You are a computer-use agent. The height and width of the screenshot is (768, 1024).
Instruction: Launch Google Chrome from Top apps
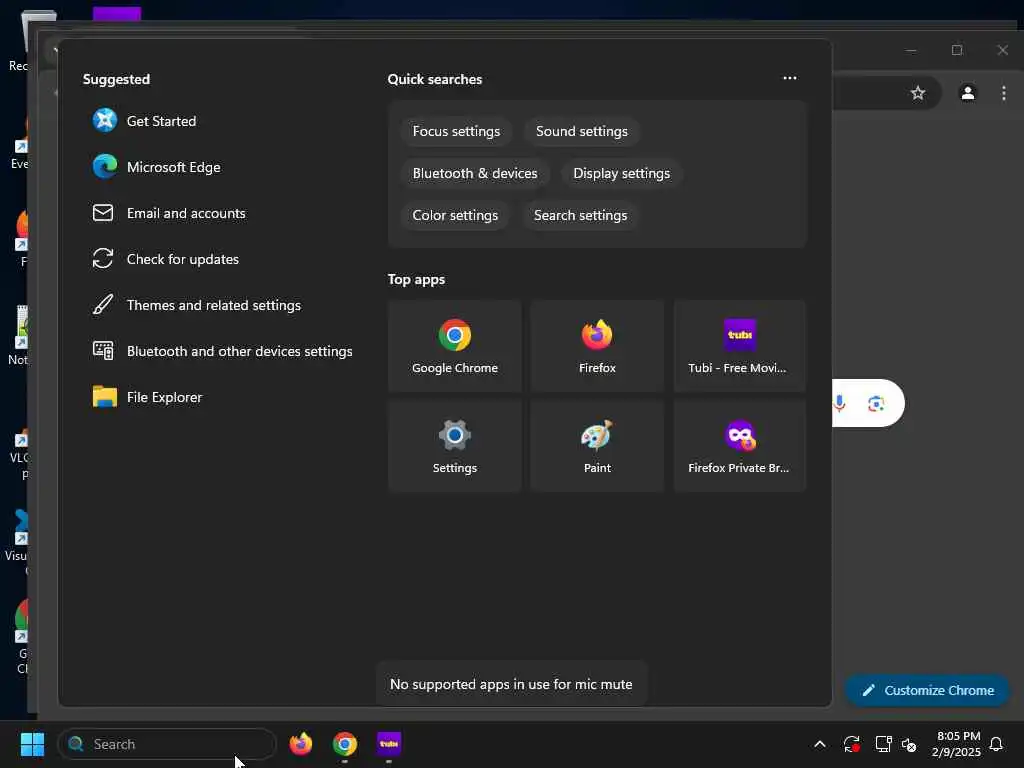pos(455,346)
